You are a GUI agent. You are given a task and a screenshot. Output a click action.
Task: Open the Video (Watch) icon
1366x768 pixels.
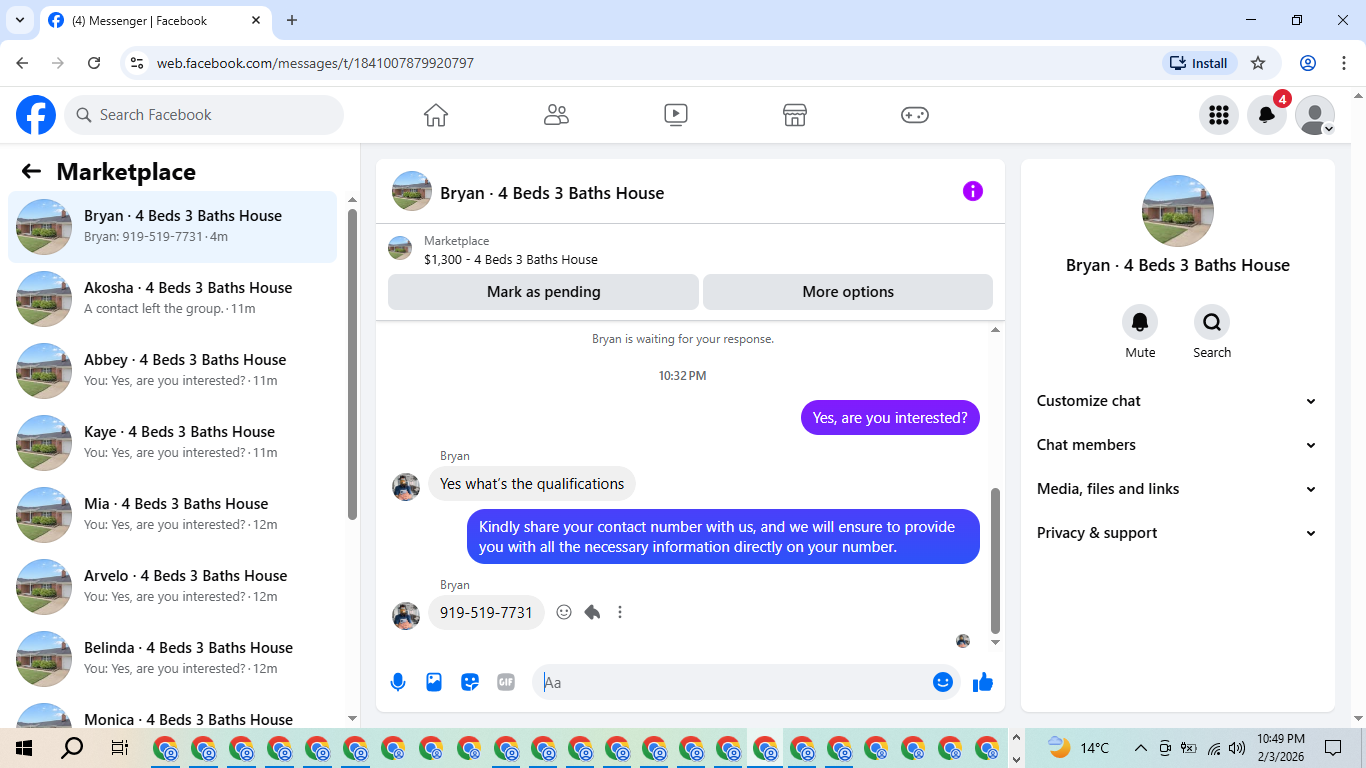pos(676,115)
